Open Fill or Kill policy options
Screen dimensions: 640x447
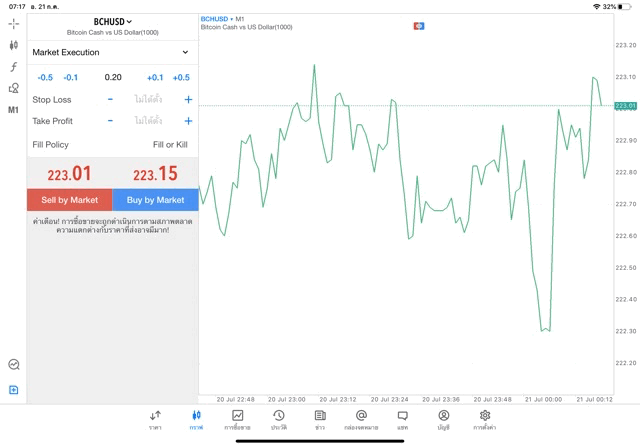click(169, 145)
